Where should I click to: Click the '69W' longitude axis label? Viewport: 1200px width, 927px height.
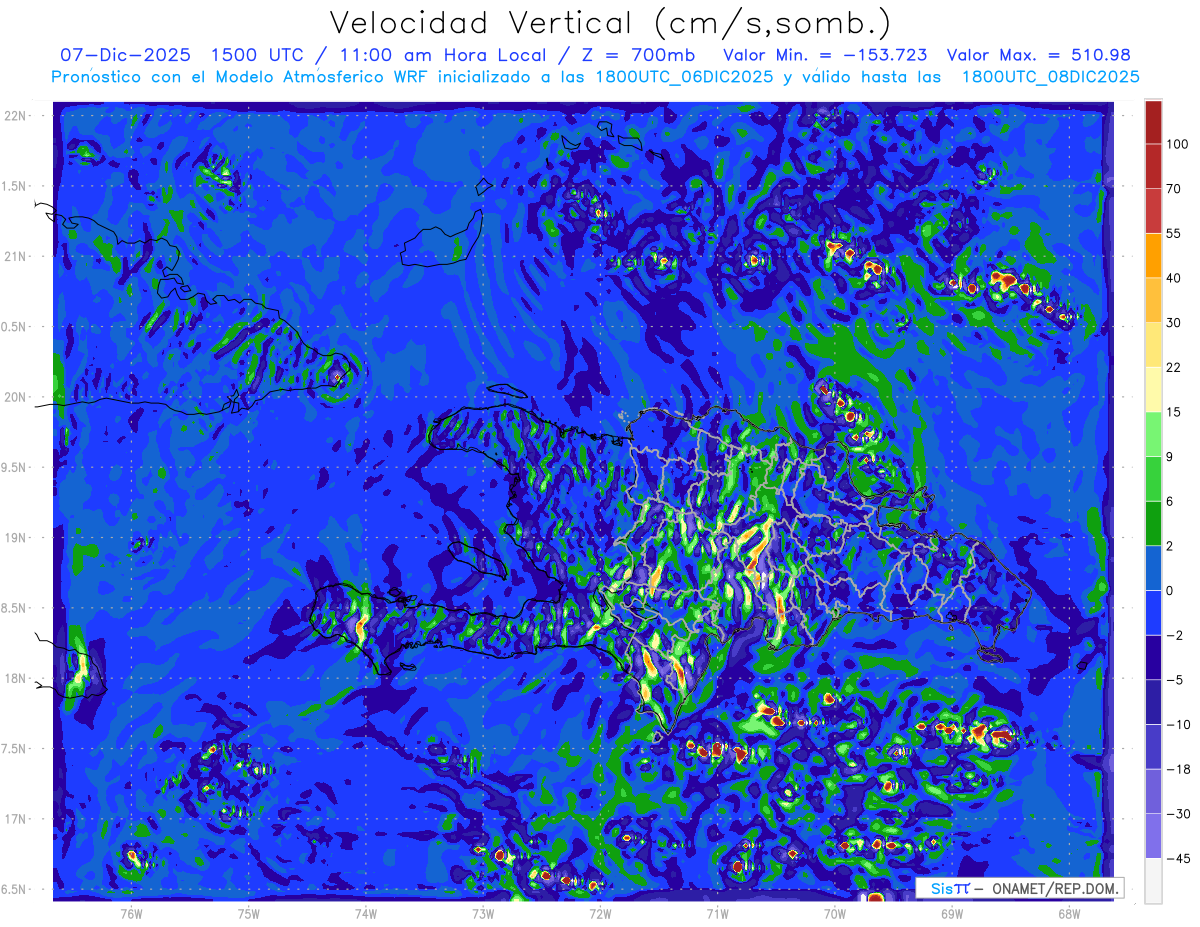click(952, 913)
